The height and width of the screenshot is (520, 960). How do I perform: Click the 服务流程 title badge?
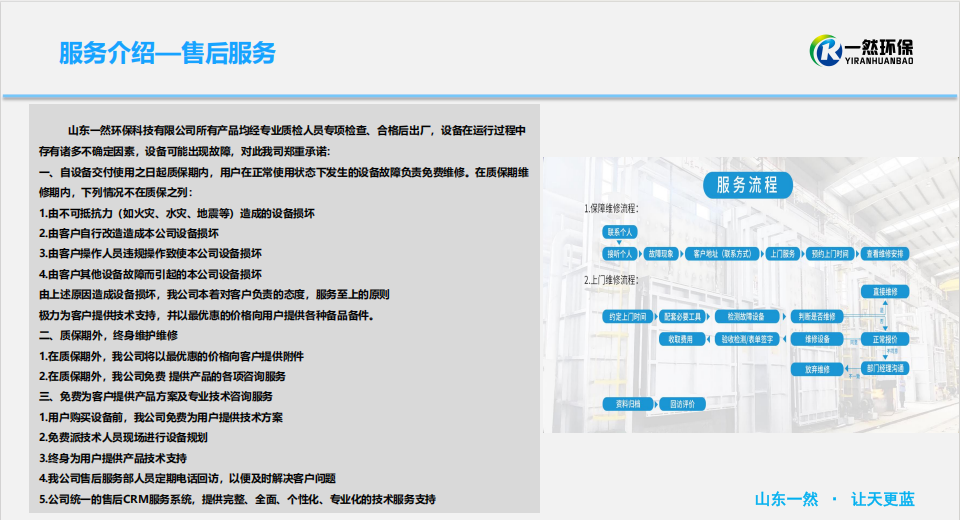tap(747, 184)
